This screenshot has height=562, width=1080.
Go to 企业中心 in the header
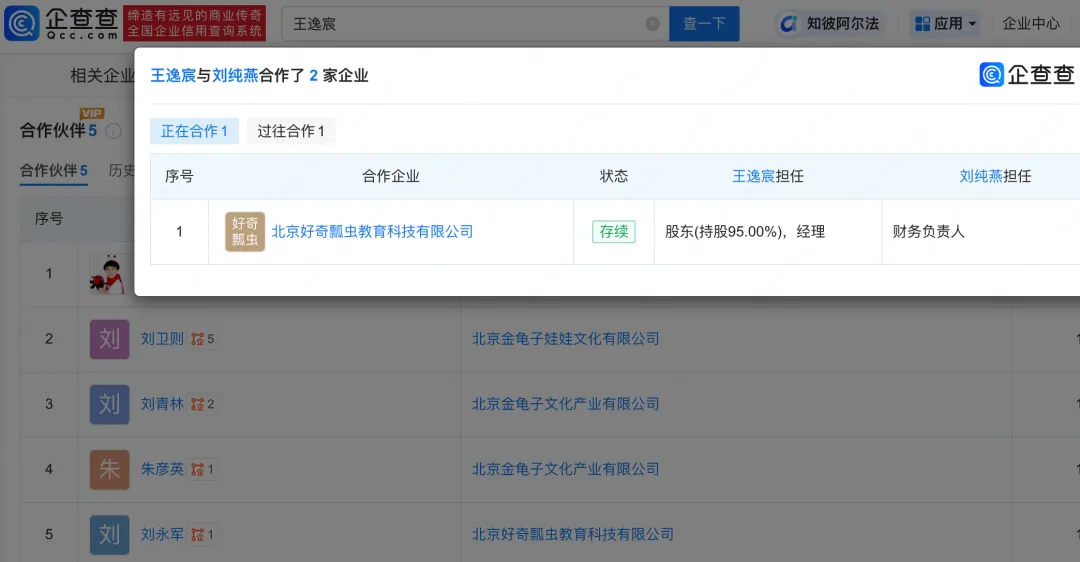pyautogui.click(x=1031, y=23)
